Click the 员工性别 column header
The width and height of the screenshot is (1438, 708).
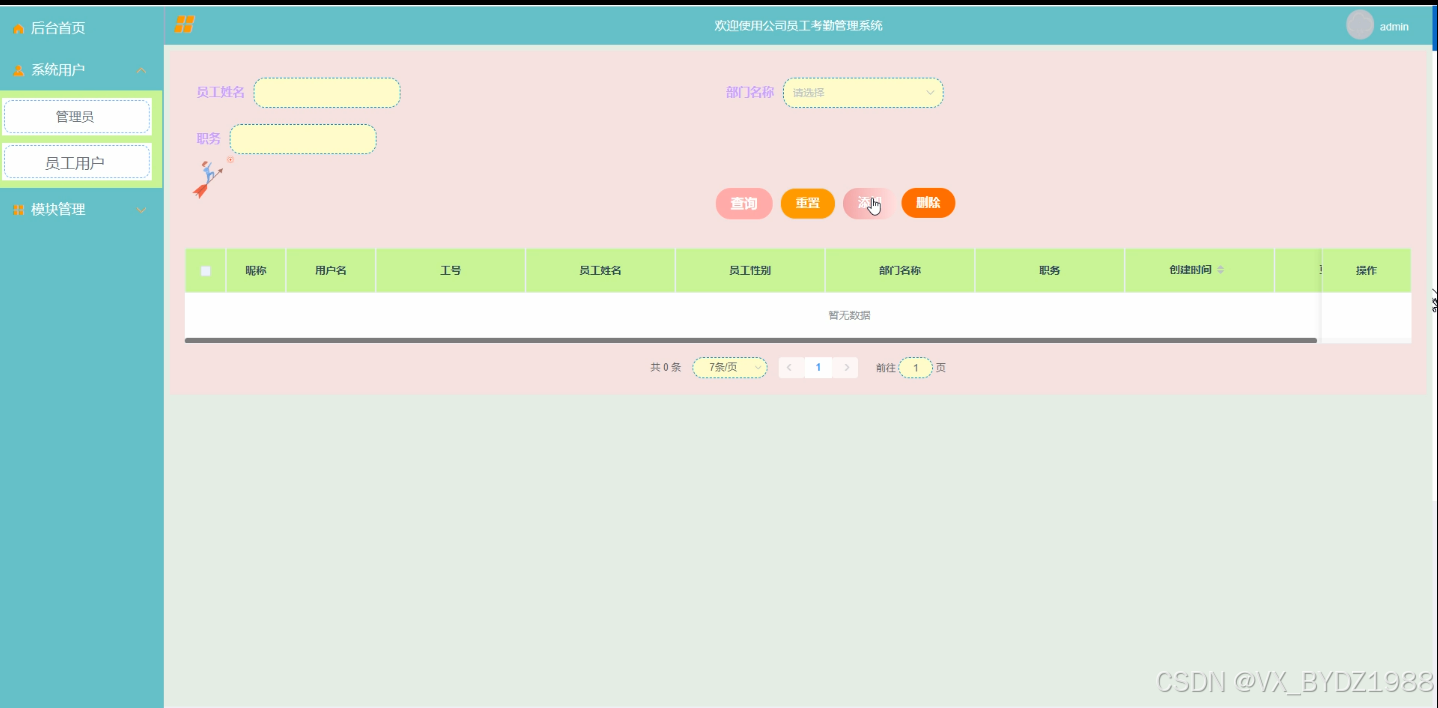[750, 271]
